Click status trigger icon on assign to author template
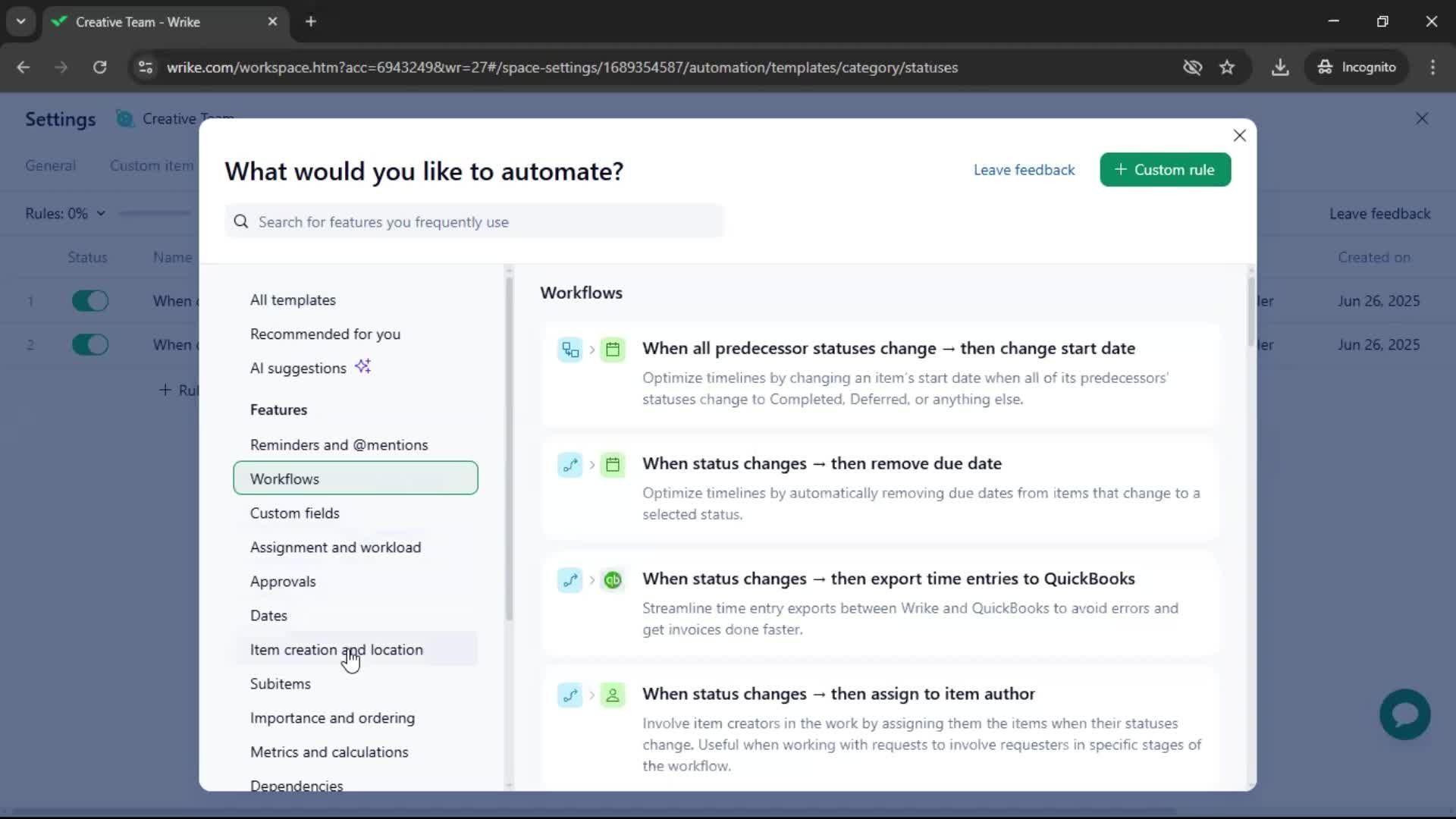 pyautogui.click(x=570, y=695)
